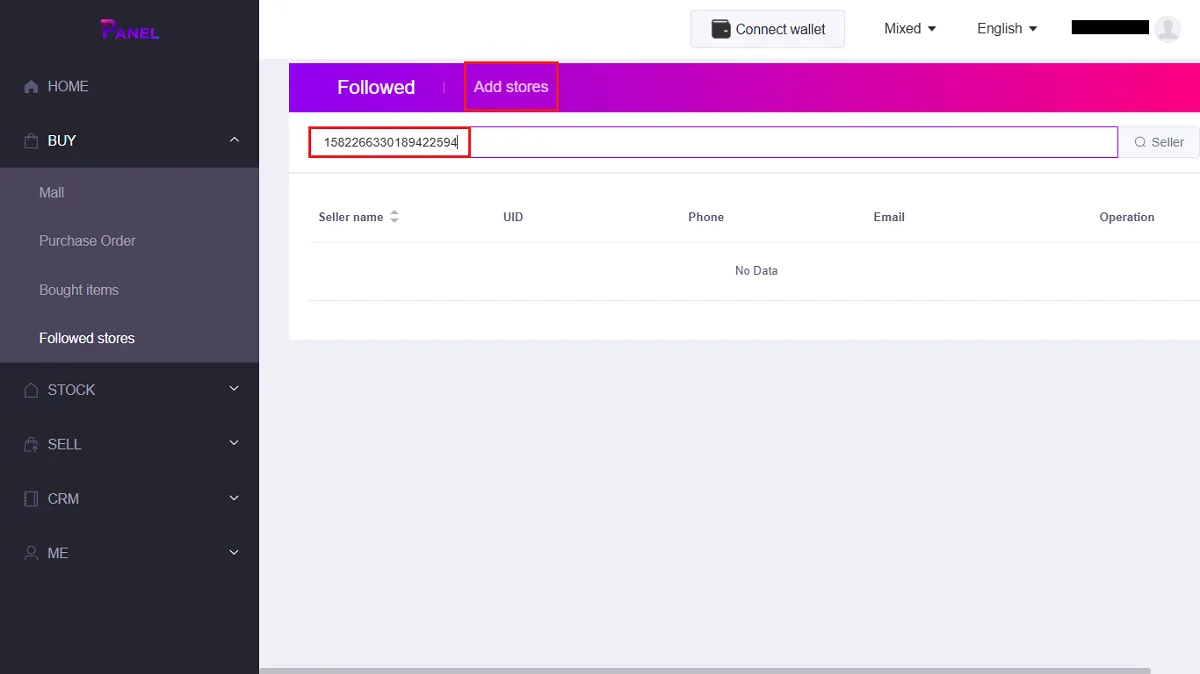Click the box icon next to STOCK
This screenshot has width=1200, height=674.
[x=31, y=389]
